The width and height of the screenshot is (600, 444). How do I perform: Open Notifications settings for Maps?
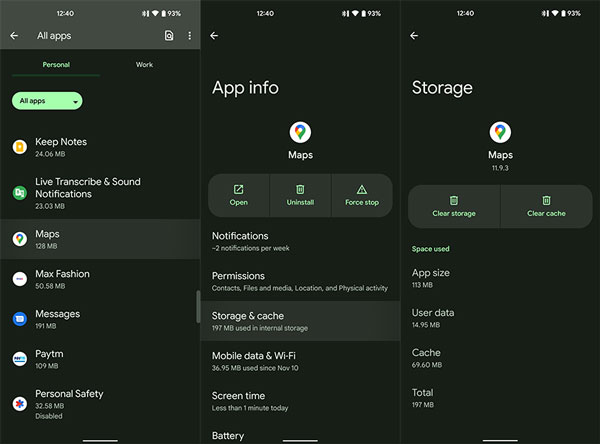(300, 241)
